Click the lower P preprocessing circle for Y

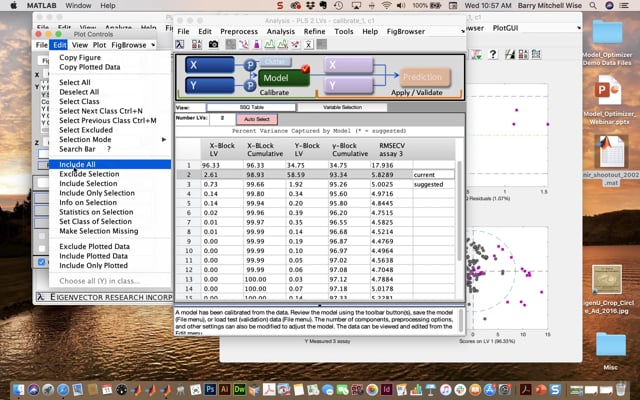point(250,86)
